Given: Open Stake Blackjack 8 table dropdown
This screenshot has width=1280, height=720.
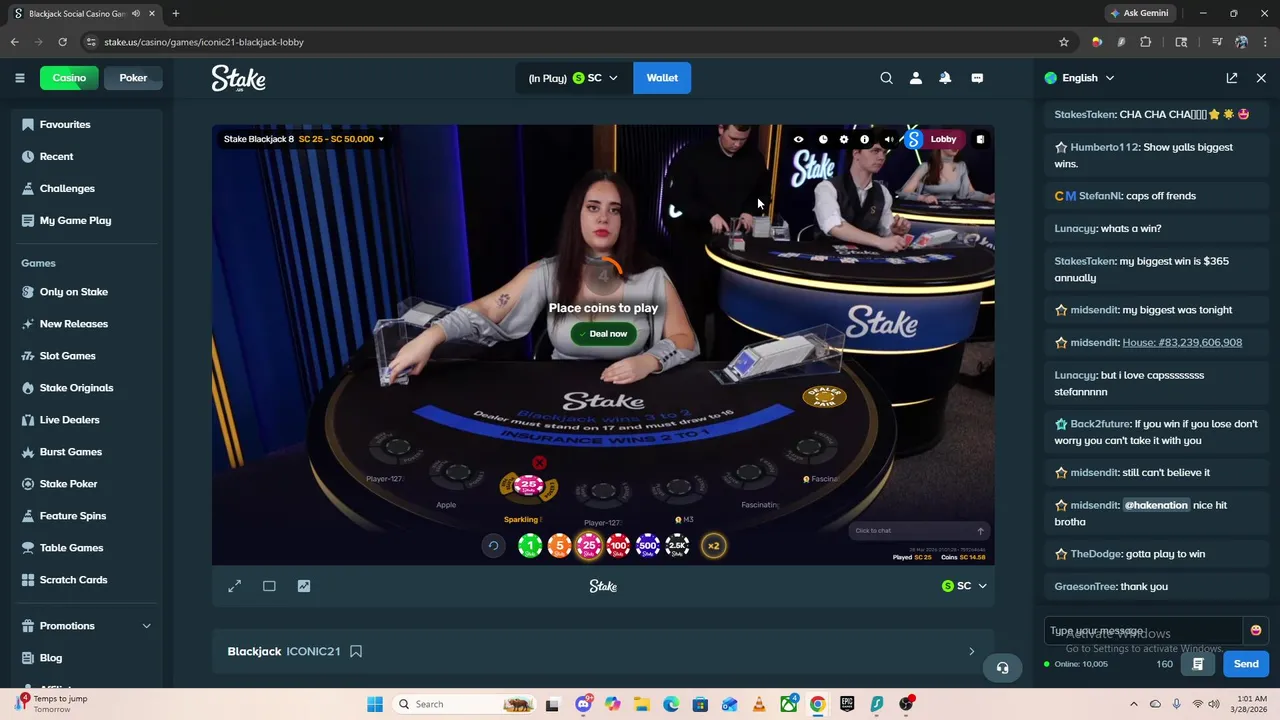Looking at the screenshot, I should pos(303,139).
